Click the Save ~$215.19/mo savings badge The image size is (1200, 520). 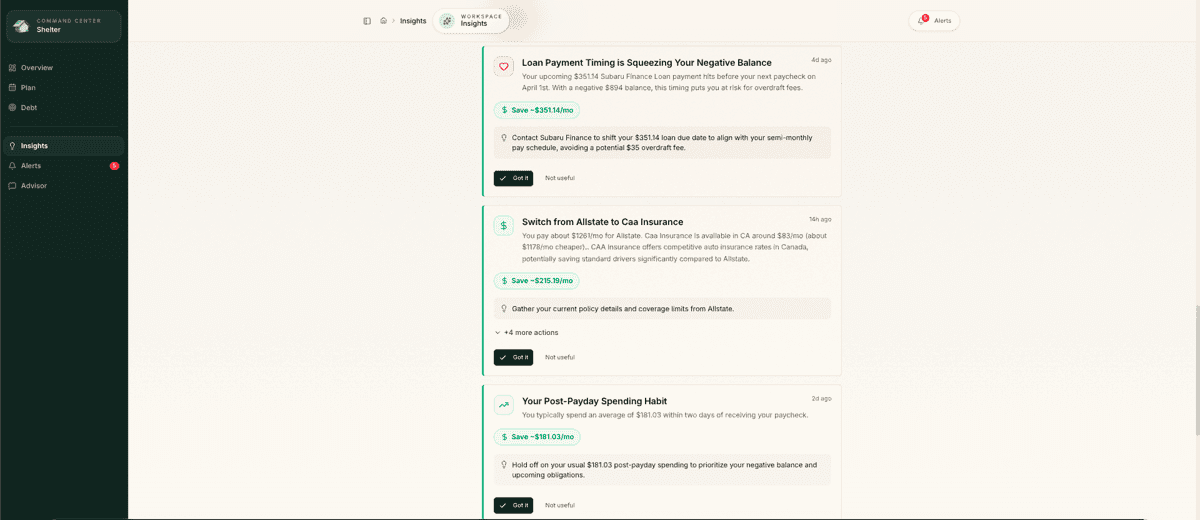537,281
